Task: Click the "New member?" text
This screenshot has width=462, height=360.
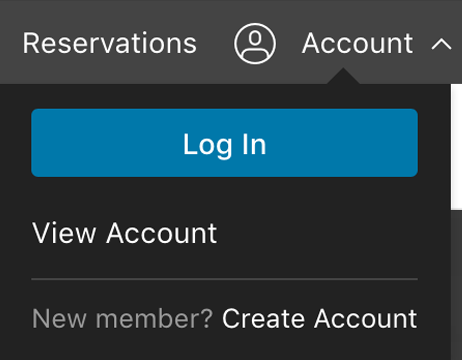Action: (x=122, y=319)
